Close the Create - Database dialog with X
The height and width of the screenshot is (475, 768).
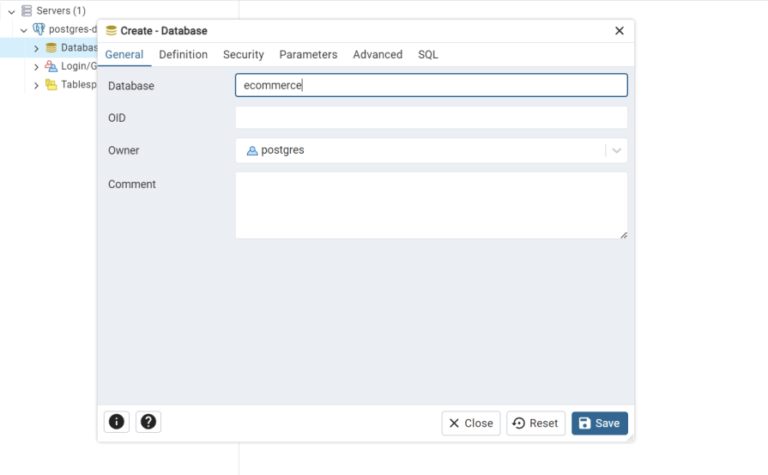pyautogui.click(x=619, y=31)
